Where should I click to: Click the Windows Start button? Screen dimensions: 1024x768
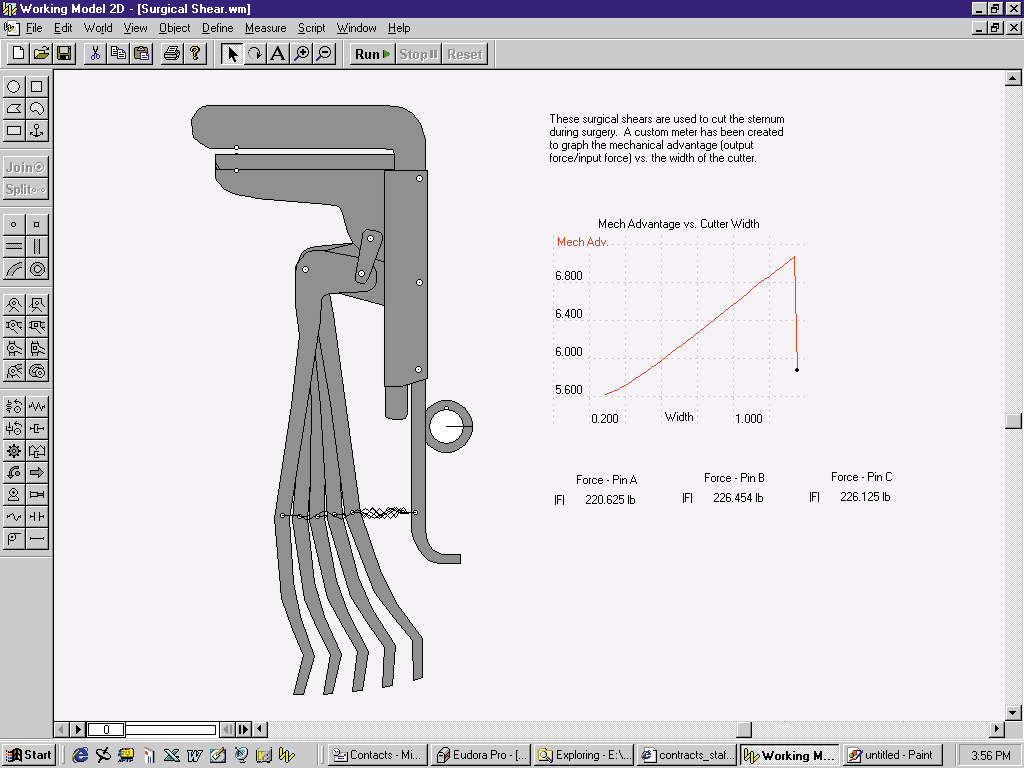(x=29, y=755)
